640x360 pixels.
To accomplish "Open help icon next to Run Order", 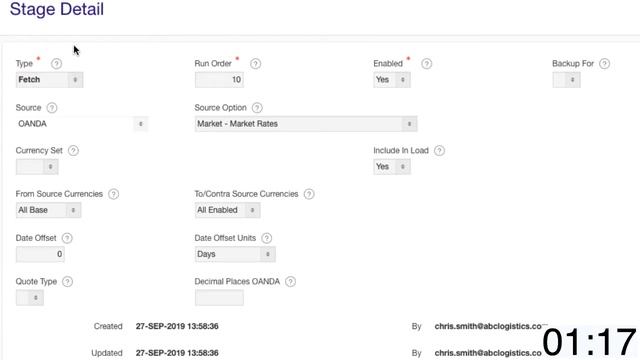I will tap(256, 64).
